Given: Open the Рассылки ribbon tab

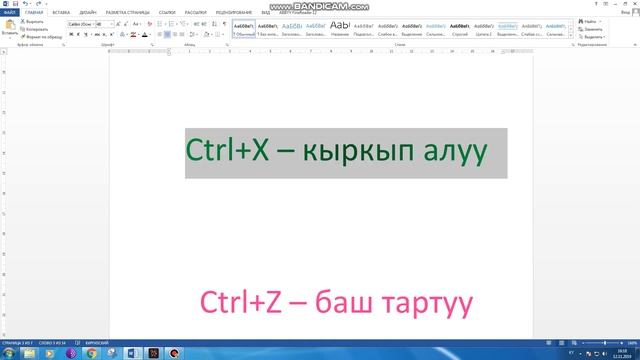Looking at the screenshot, I should point(196,12).
